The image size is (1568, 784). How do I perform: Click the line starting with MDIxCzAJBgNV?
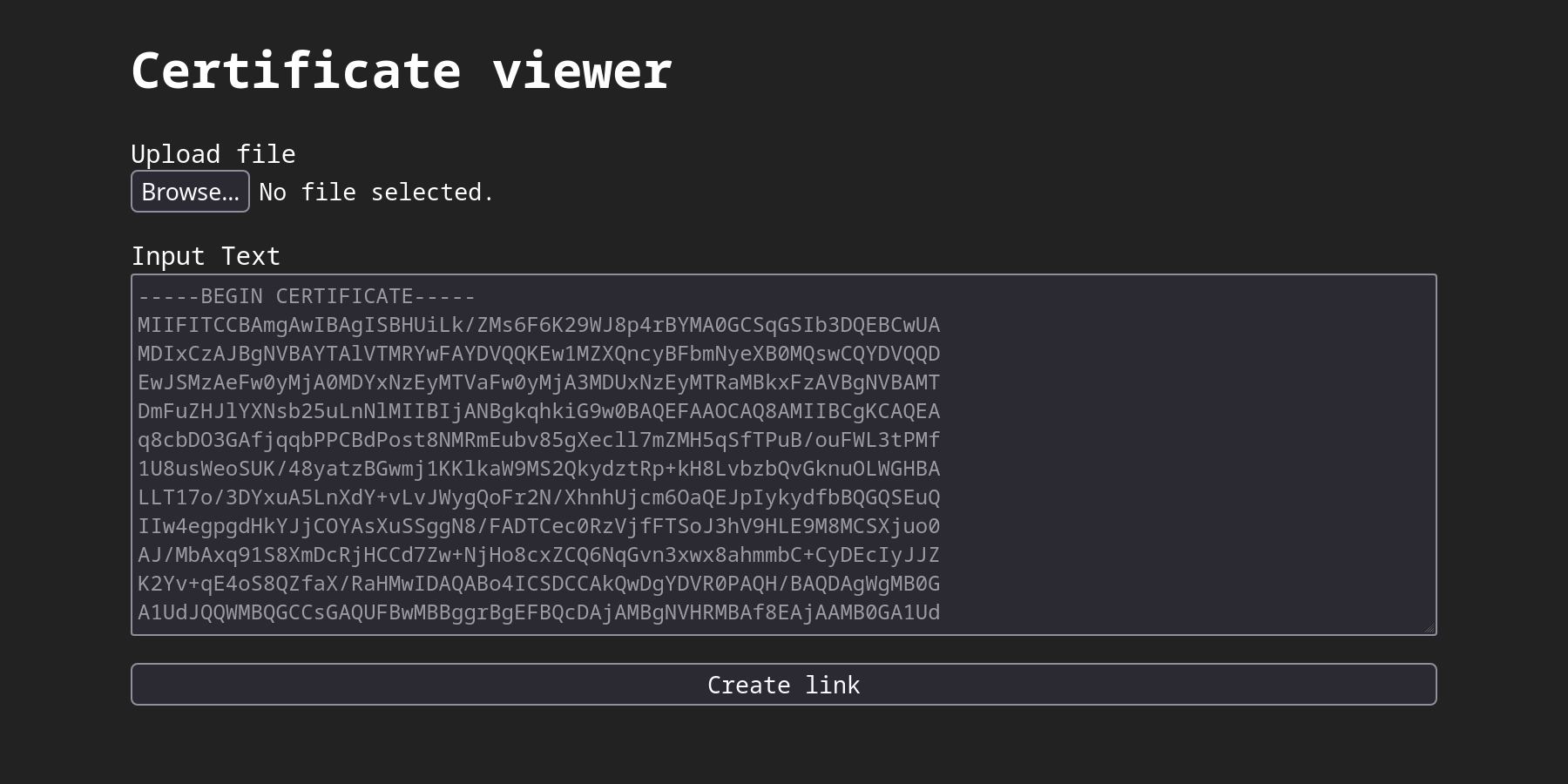click(x=539, y=354)
